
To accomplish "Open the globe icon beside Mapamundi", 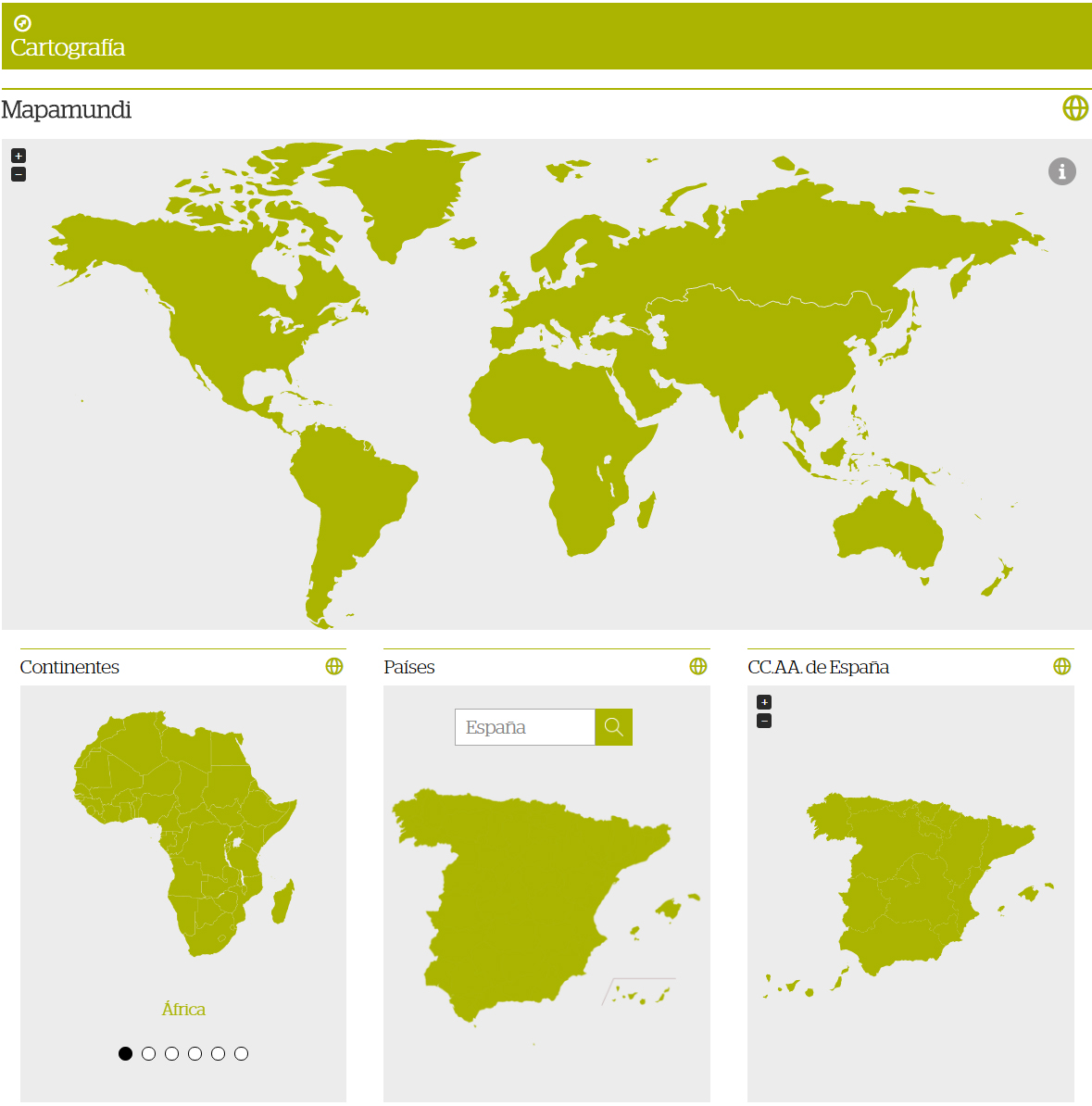I will (x=1075, y=108).
